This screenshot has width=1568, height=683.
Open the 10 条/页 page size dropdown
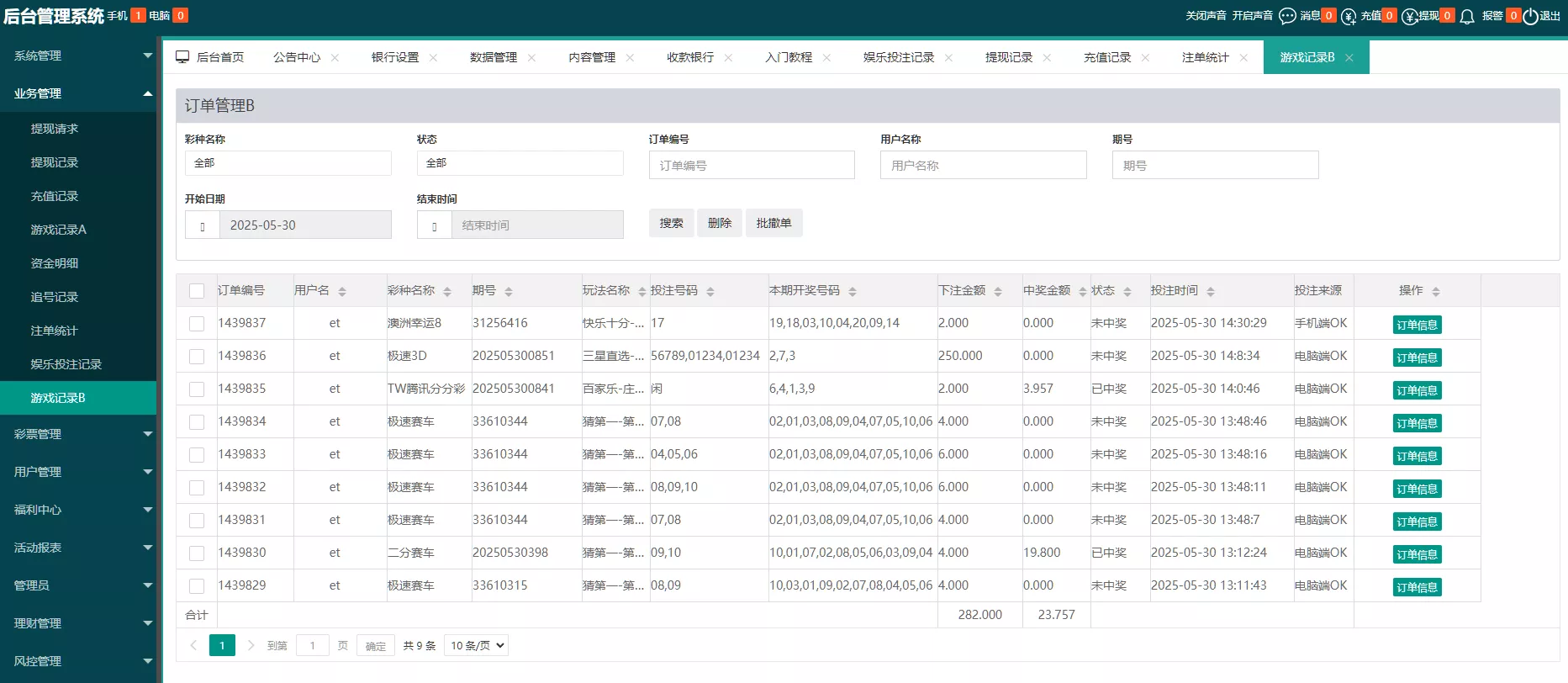(x=476, y=645)
